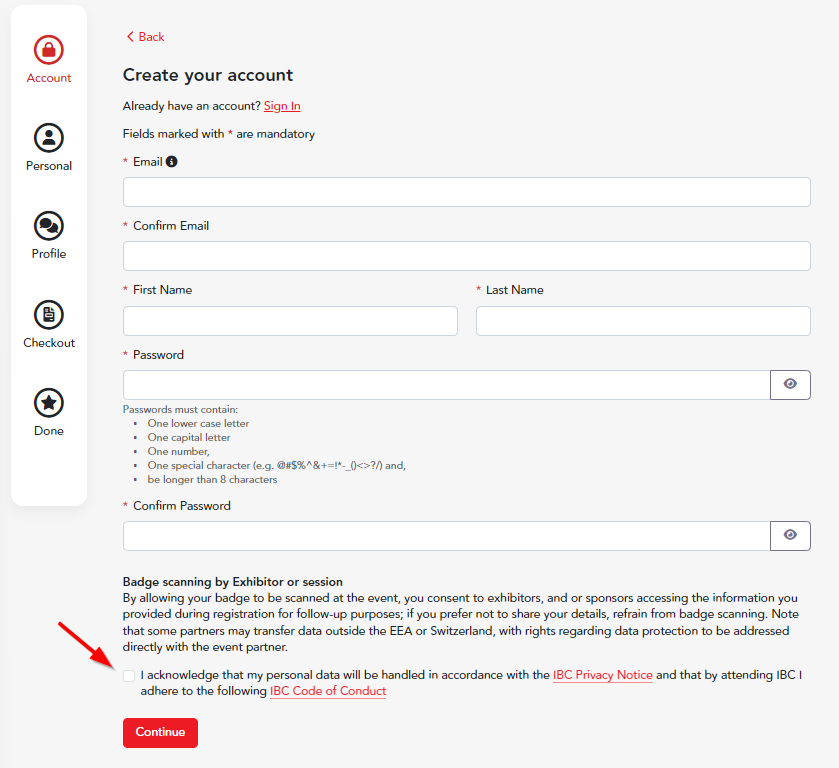Click the Account lock icon
Viewport: 839px width, 768px height.
[49, 49]
